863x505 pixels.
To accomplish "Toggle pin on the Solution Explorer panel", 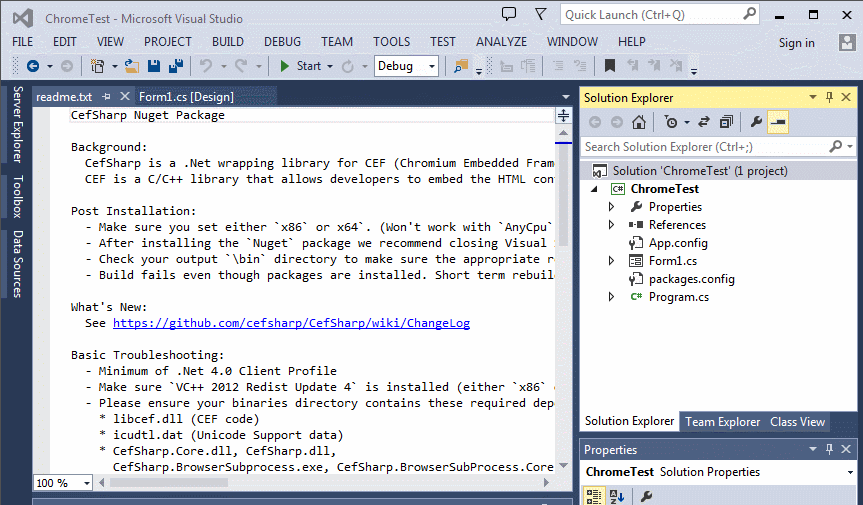I will (829, 97).
